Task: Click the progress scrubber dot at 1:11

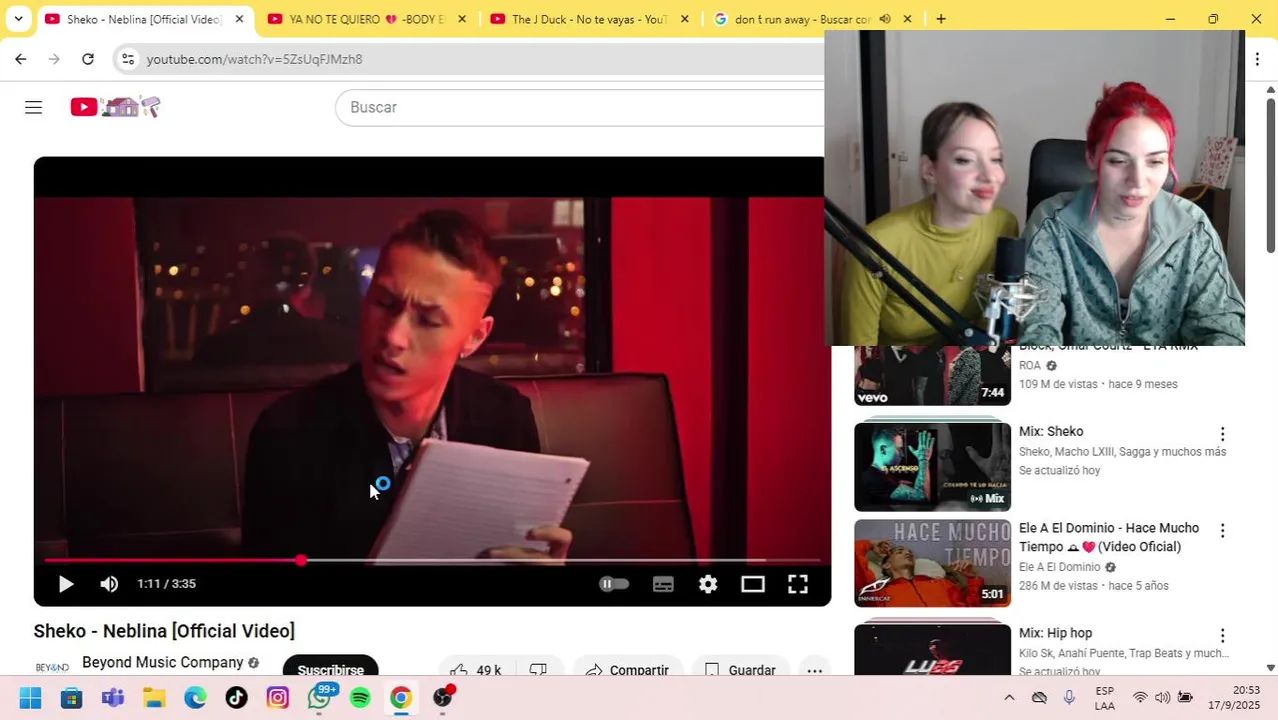Action: point(301,560)
